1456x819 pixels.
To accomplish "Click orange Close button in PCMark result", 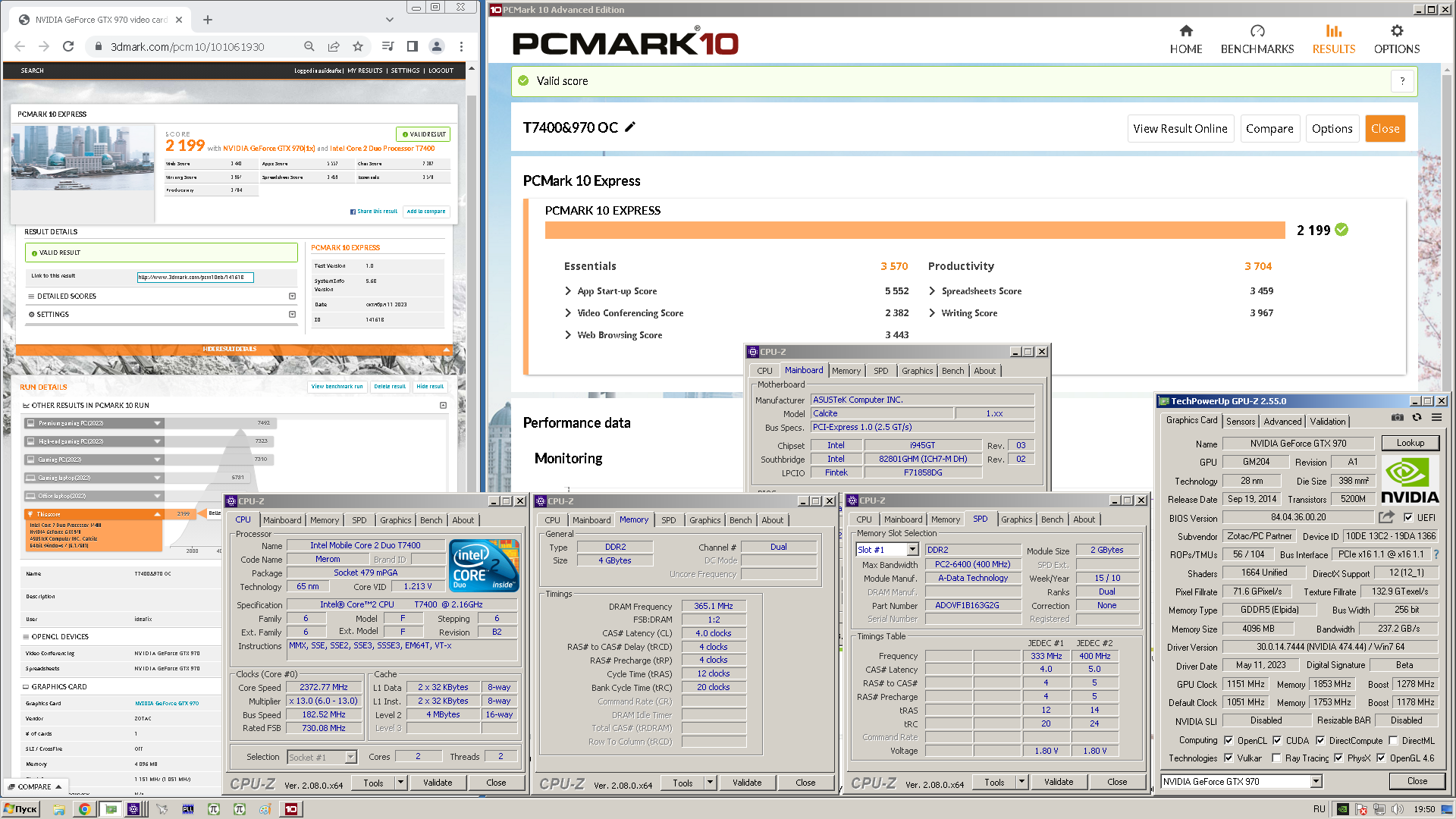I will [1385, 129].
